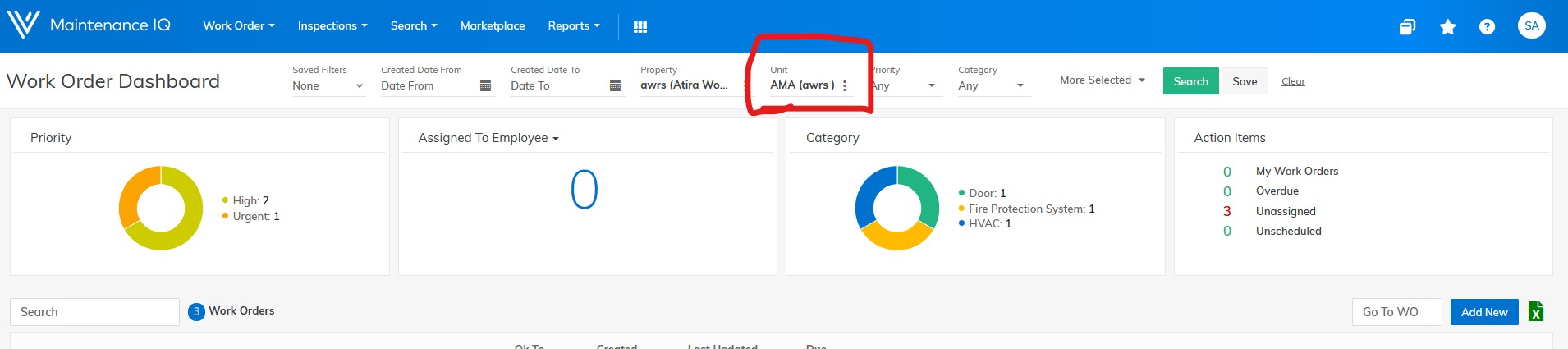Go to Marketplace
1568x349 pixels.
tap(493, 26)
